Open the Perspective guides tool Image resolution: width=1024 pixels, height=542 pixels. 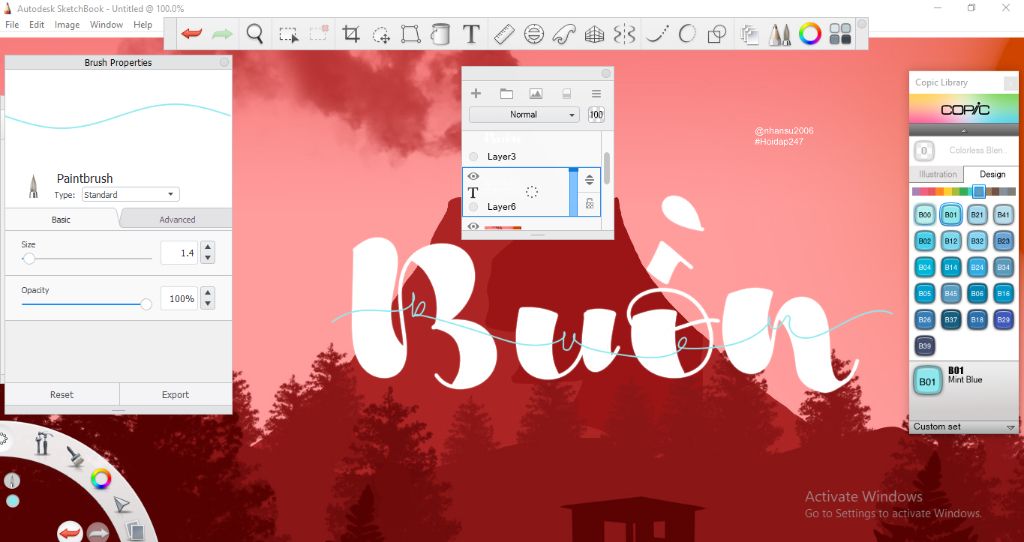[594, 34]
